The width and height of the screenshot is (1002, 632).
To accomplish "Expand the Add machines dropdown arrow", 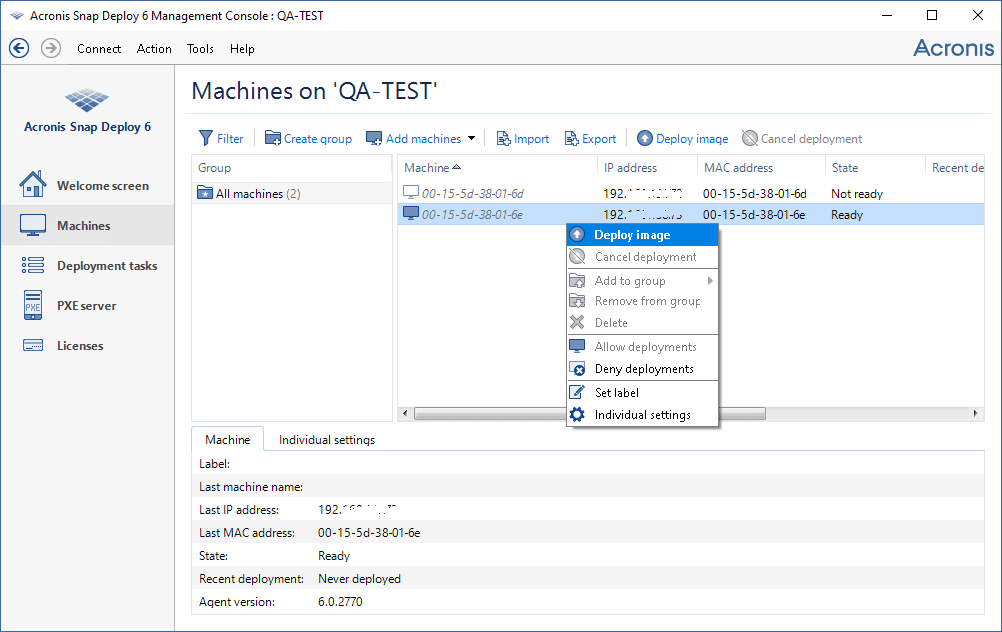I will coord(471,139).
